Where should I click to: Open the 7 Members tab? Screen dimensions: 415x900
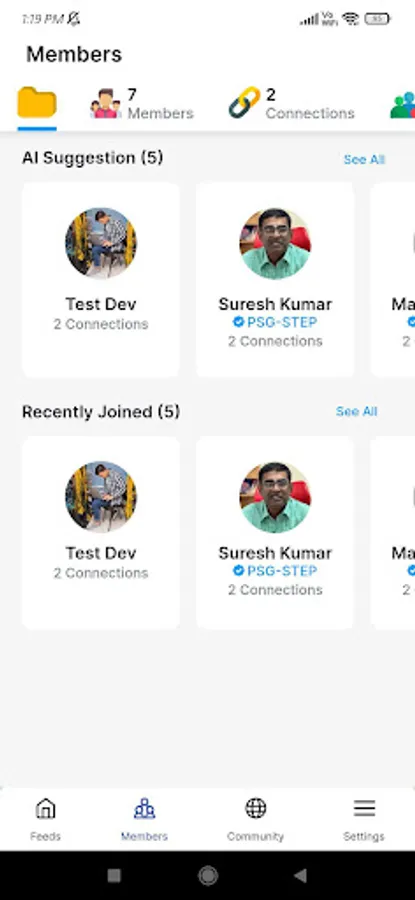click(142, 103)
